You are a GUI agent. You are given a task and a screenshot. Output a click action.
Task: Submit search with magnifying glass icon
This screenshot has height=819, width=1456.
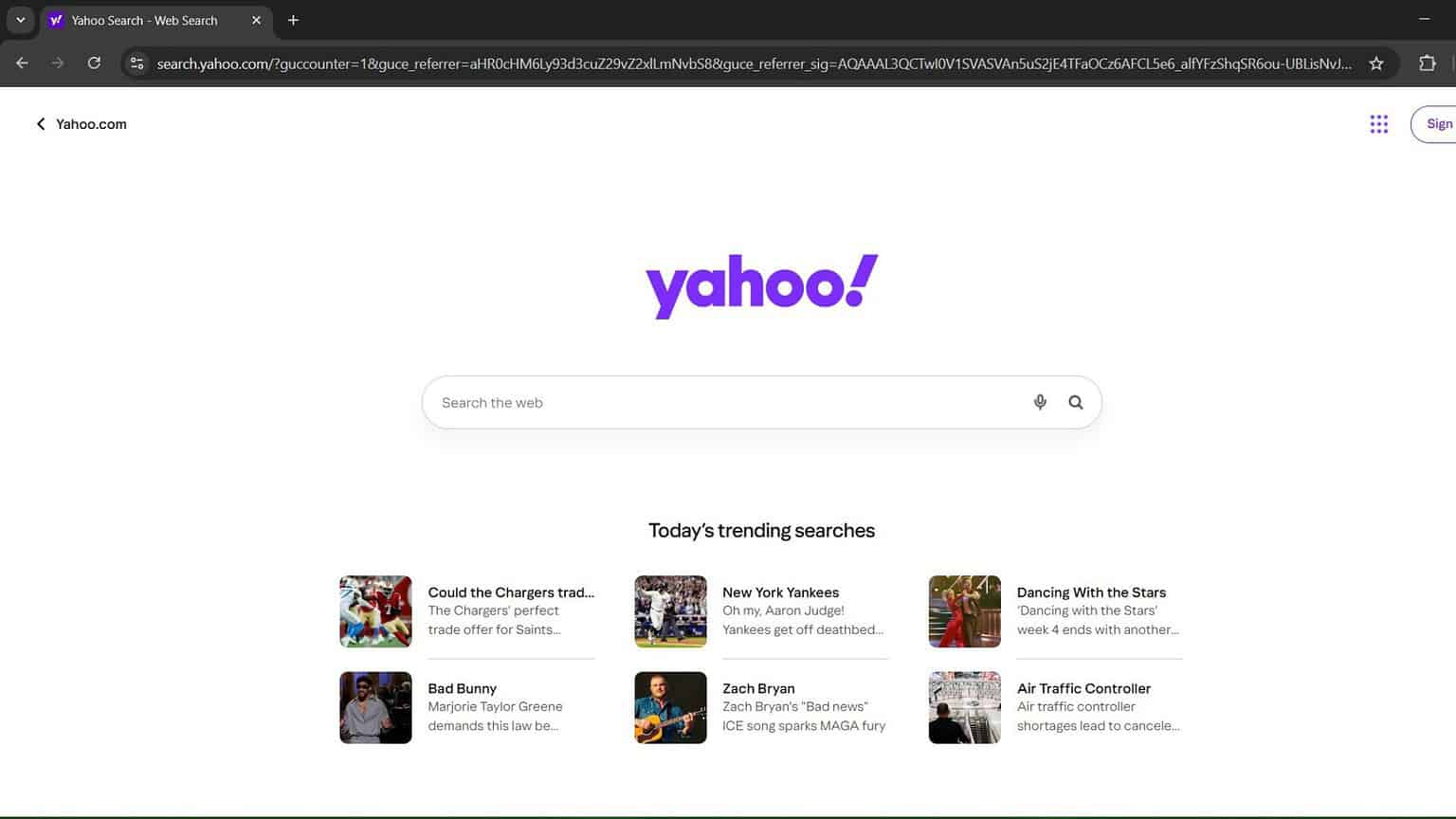(1076, 402)
